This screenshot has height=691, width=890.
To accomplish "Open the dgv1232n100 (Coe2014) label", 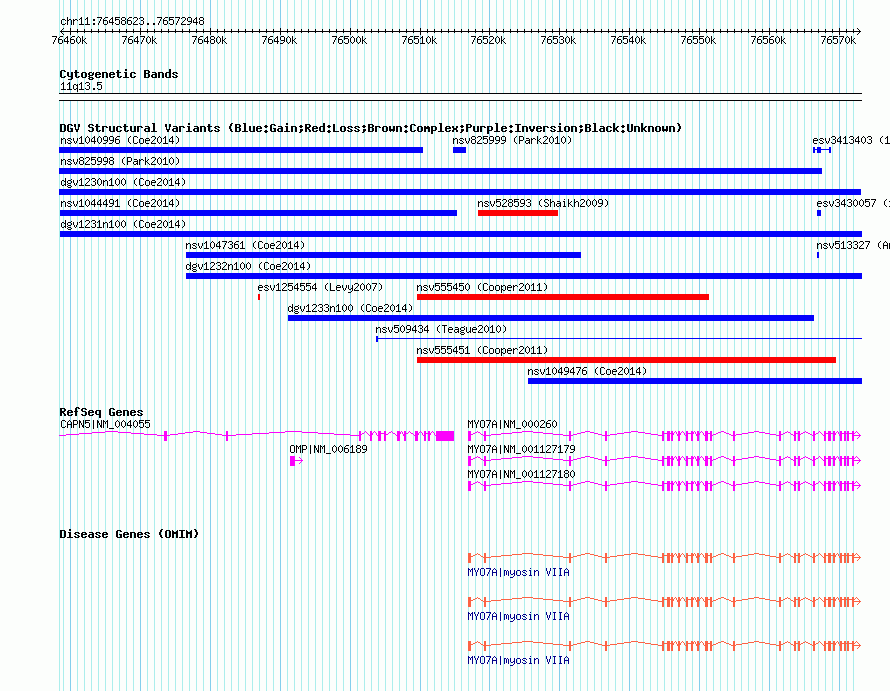I will click(248, 266).
